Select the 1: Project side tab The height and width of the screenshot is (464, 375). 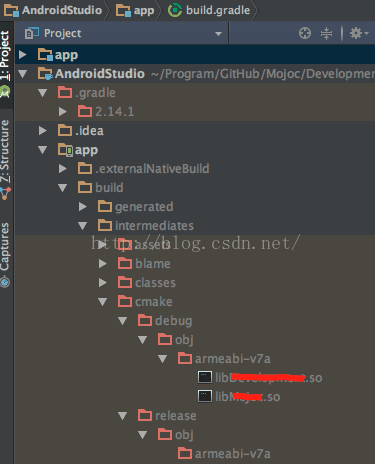point(5,55)
